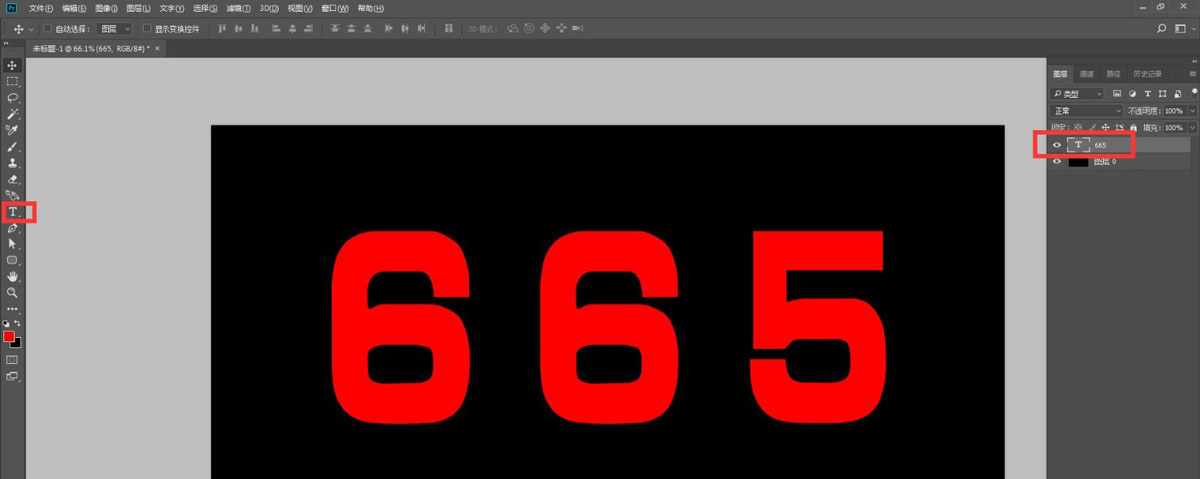
Task: Open the workspace switcher dropdown
Action: 1184,29
